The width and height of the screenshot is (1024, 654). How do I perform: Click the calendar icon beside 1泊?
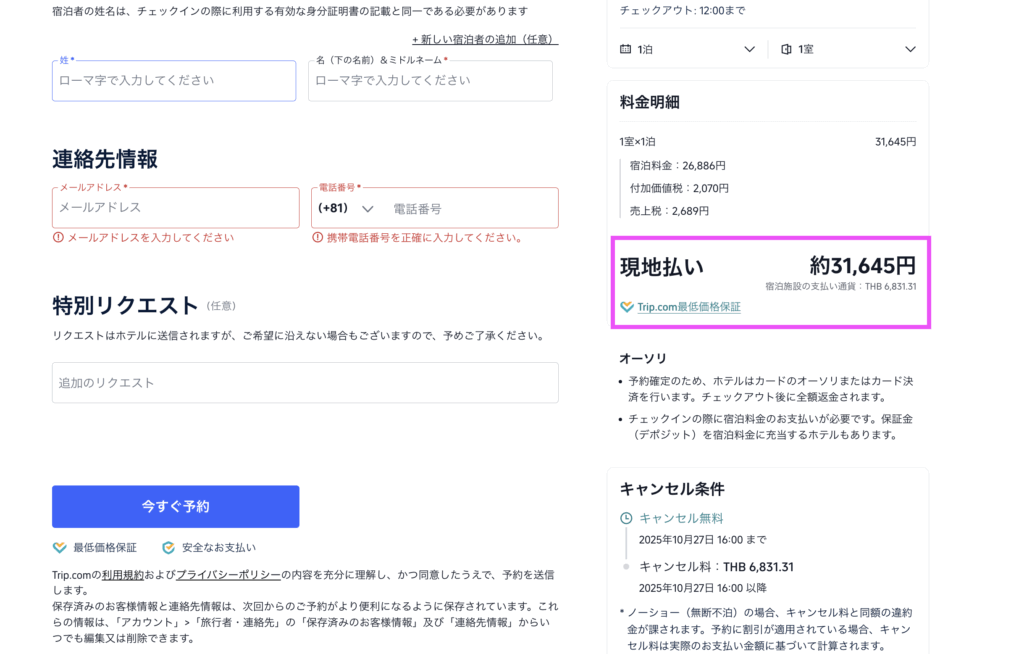coord(626,49)
